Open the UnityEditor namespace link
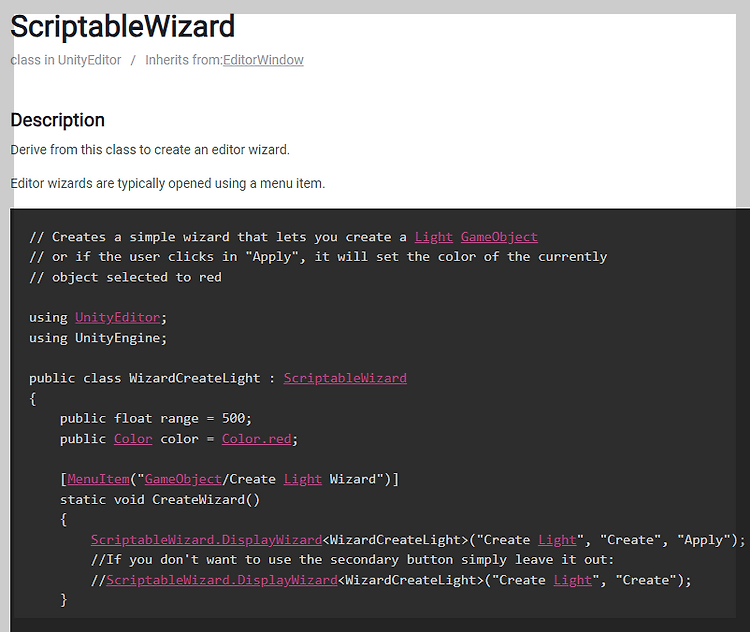The image size is (750, 632). point(117,317)
